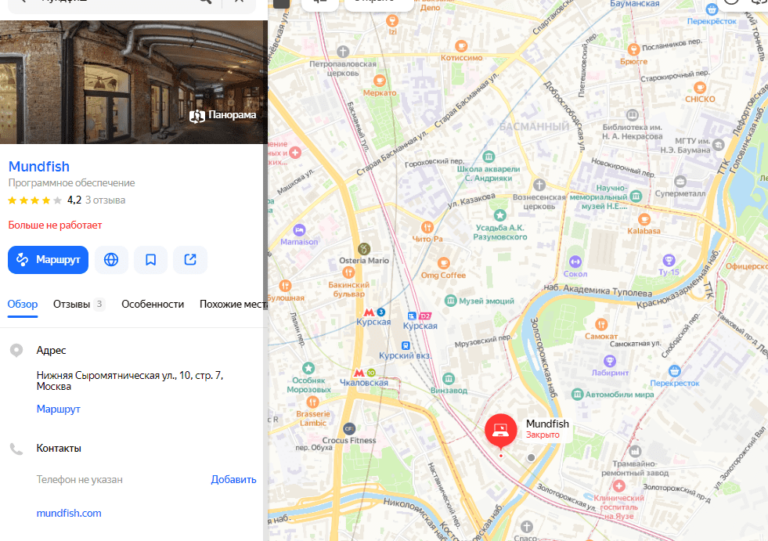Click the Обзор tab

22,304
